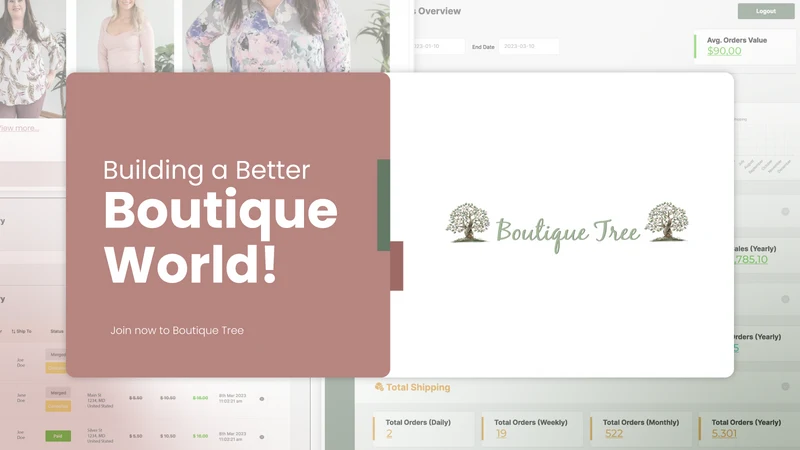Viewport: 800px width, 450px height.
Task: View order details eye icon for Main St row
Action: [x=262, y=399]
